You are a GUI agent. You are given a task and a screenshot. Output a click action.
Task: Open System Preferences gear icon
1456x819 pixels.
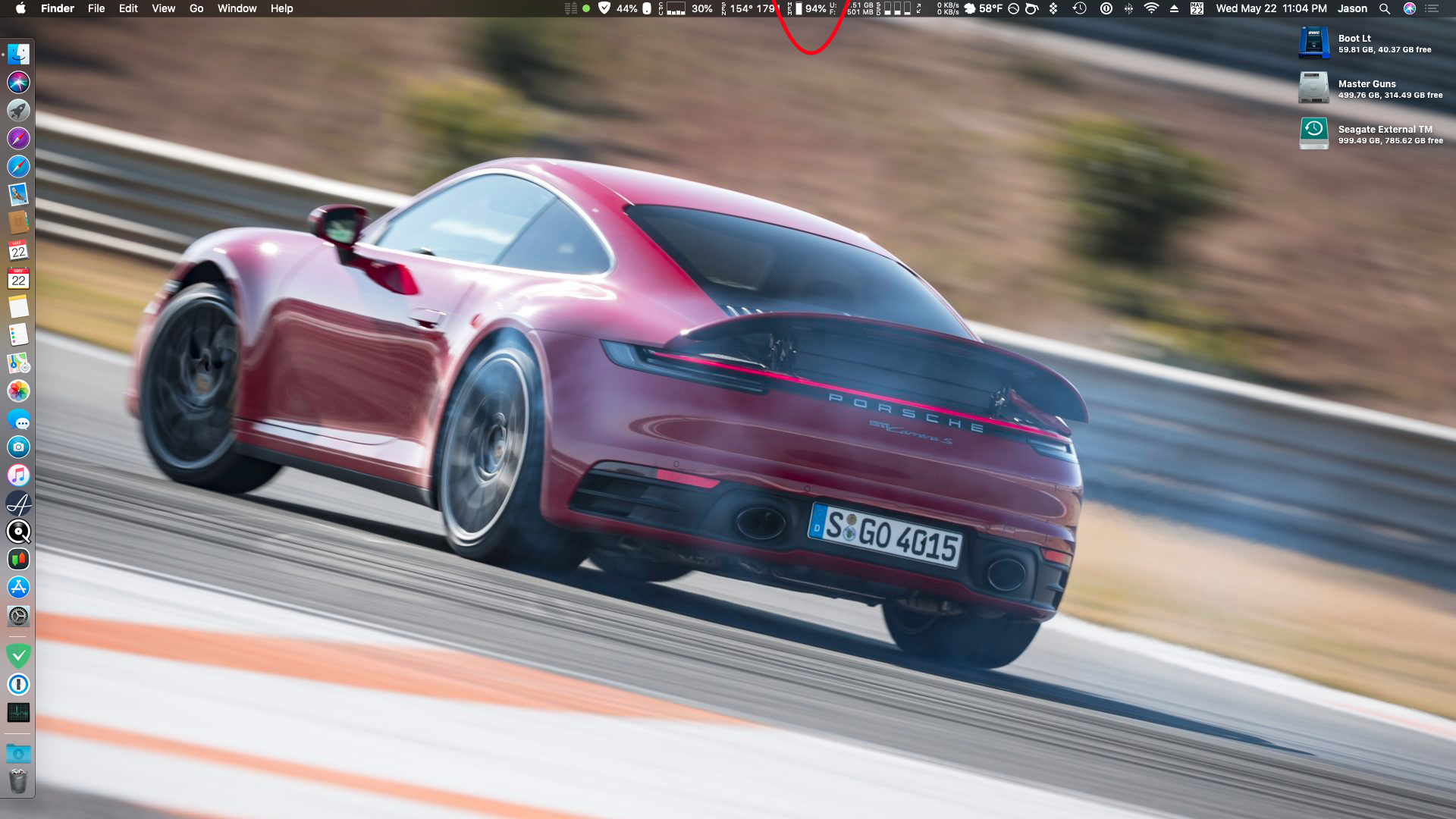[18, 615]
